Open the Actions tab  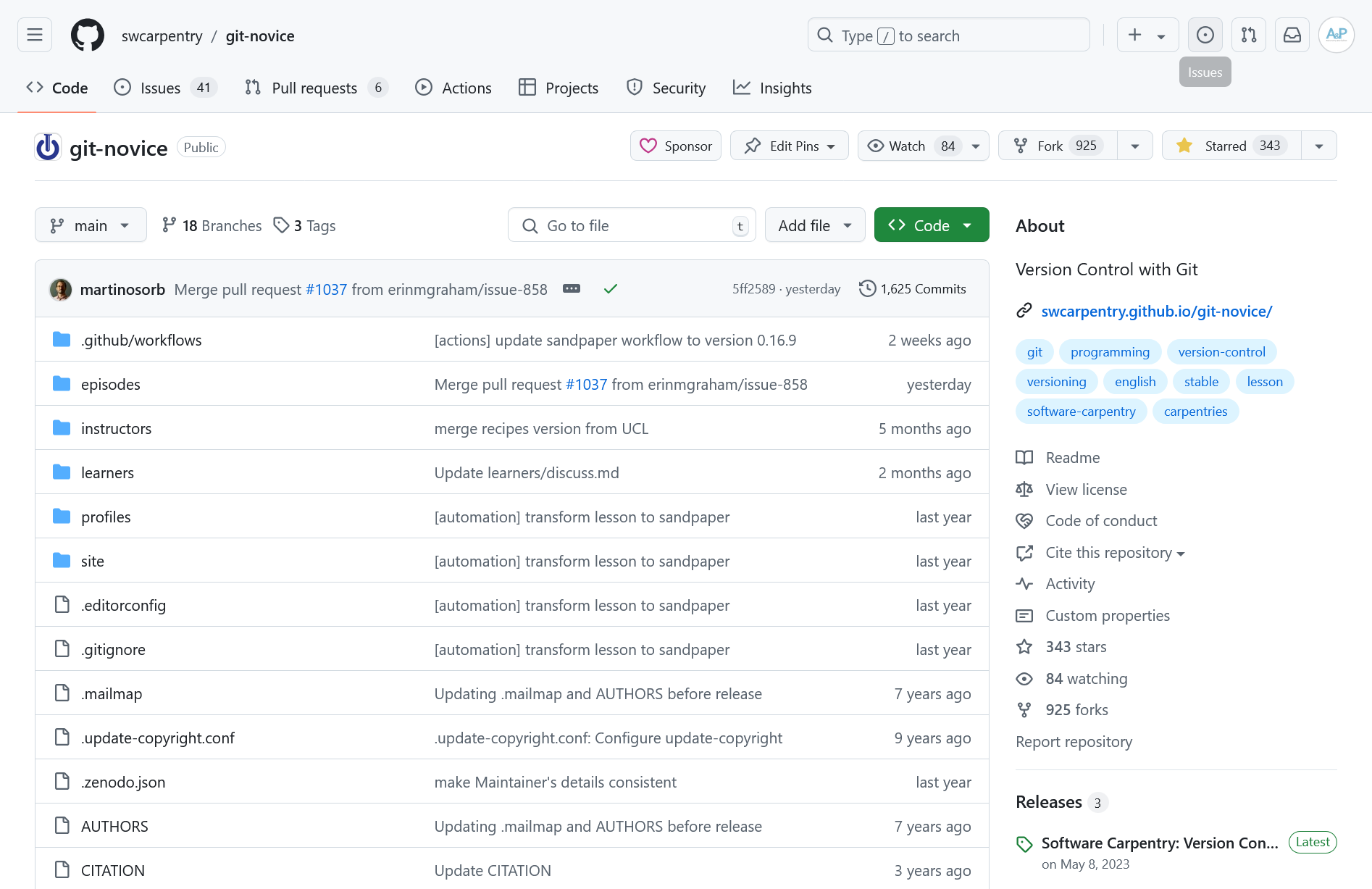pyautogui.click(x=453, y=88)
